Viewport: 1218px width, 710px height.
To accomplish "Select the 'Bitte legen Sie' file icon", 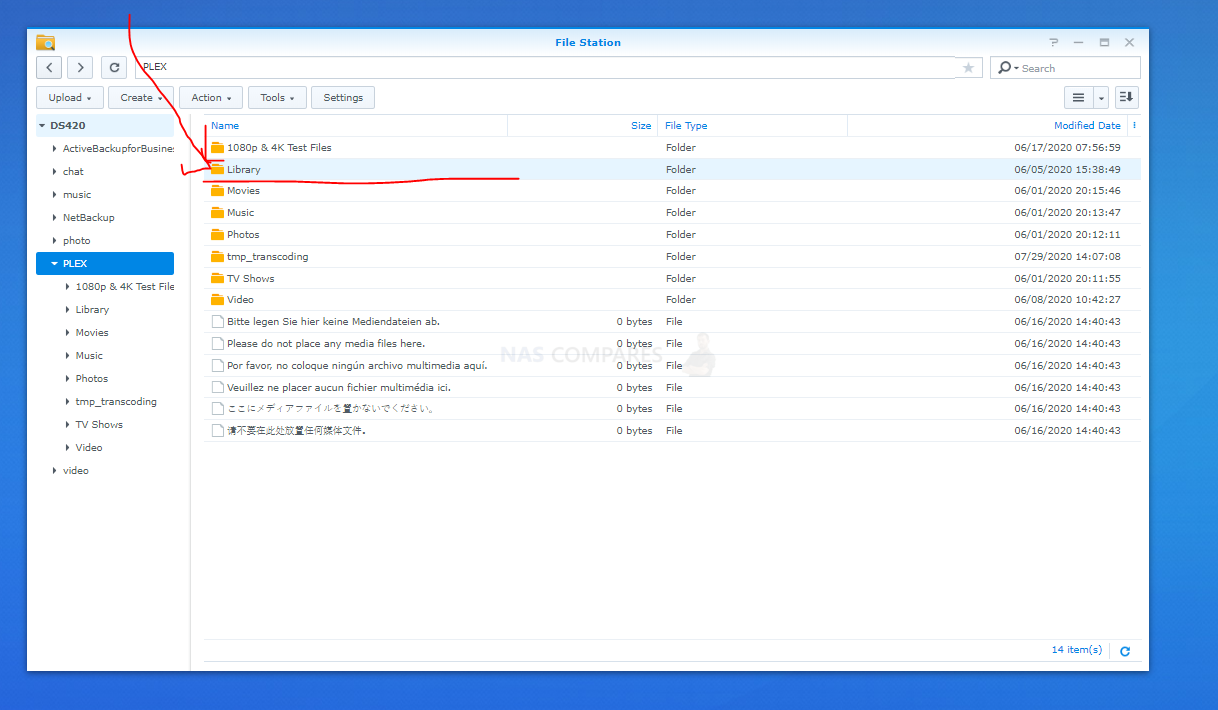I will pos(217,321).
